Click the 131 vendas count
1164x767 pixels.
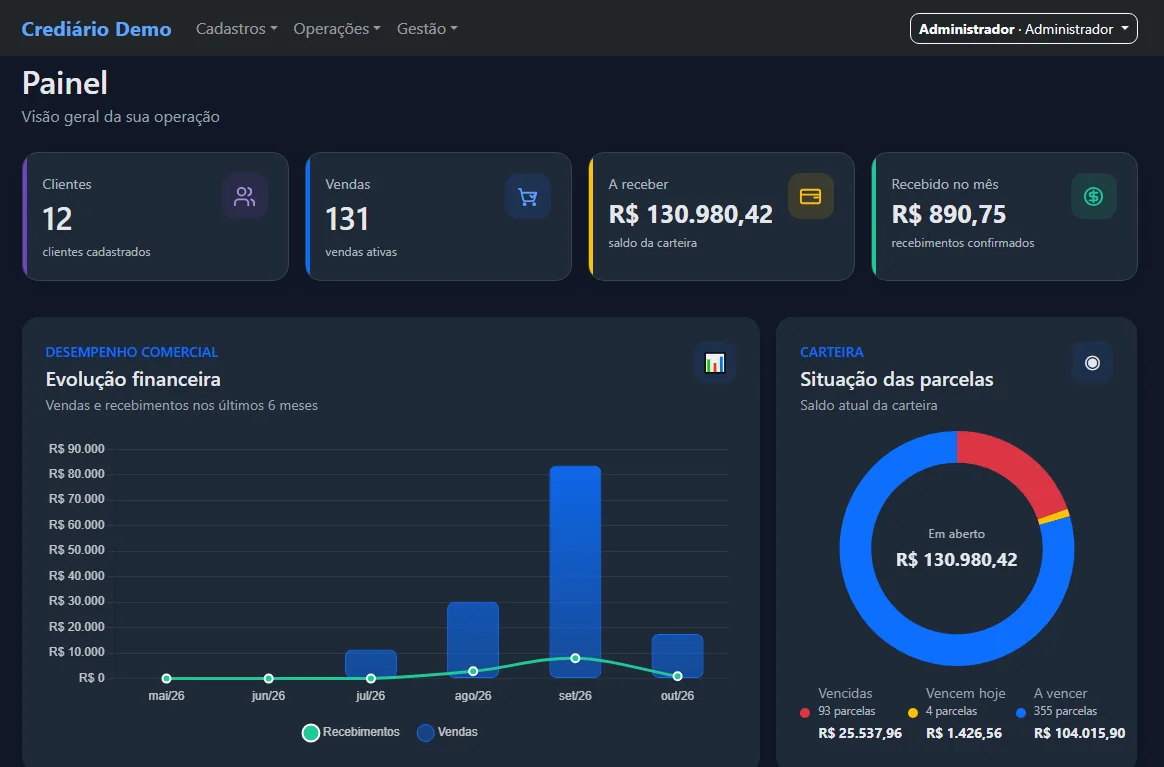347,219
